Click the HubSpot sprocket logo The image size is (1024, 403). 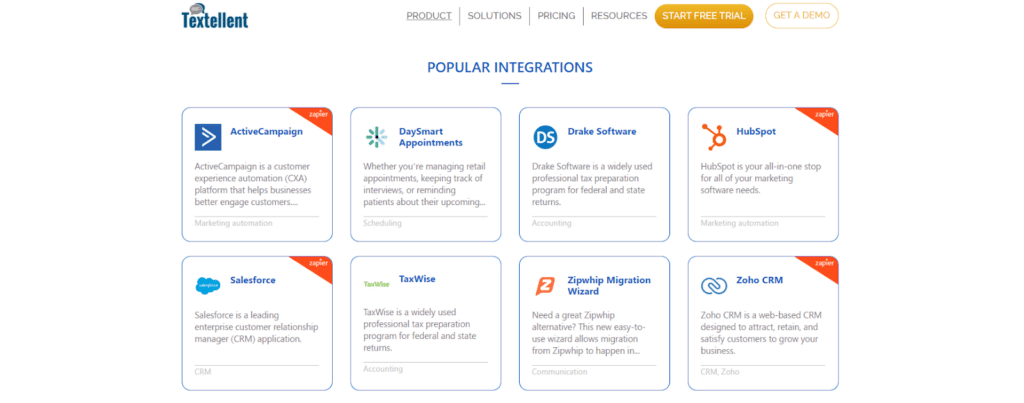[713, 137]
